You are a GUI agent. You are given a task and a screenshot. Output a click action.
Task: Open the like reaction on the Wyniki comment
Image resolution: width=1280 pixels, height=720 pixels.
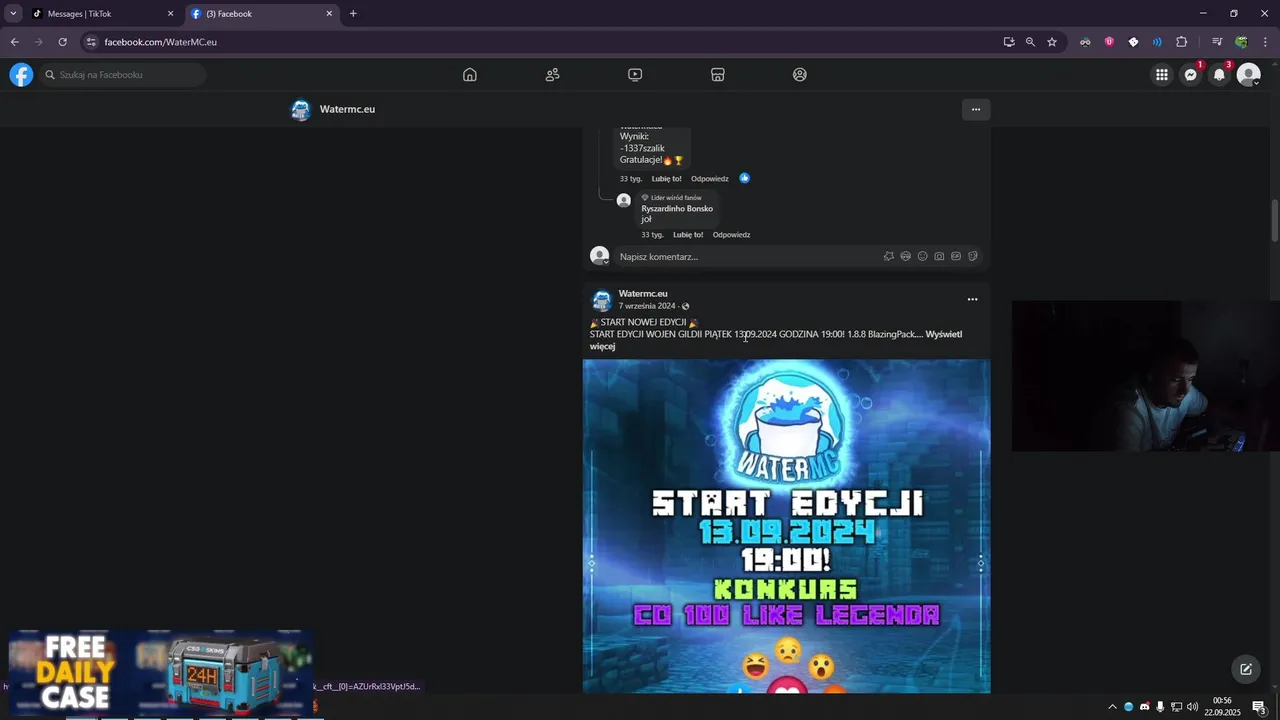coord(744,178)
